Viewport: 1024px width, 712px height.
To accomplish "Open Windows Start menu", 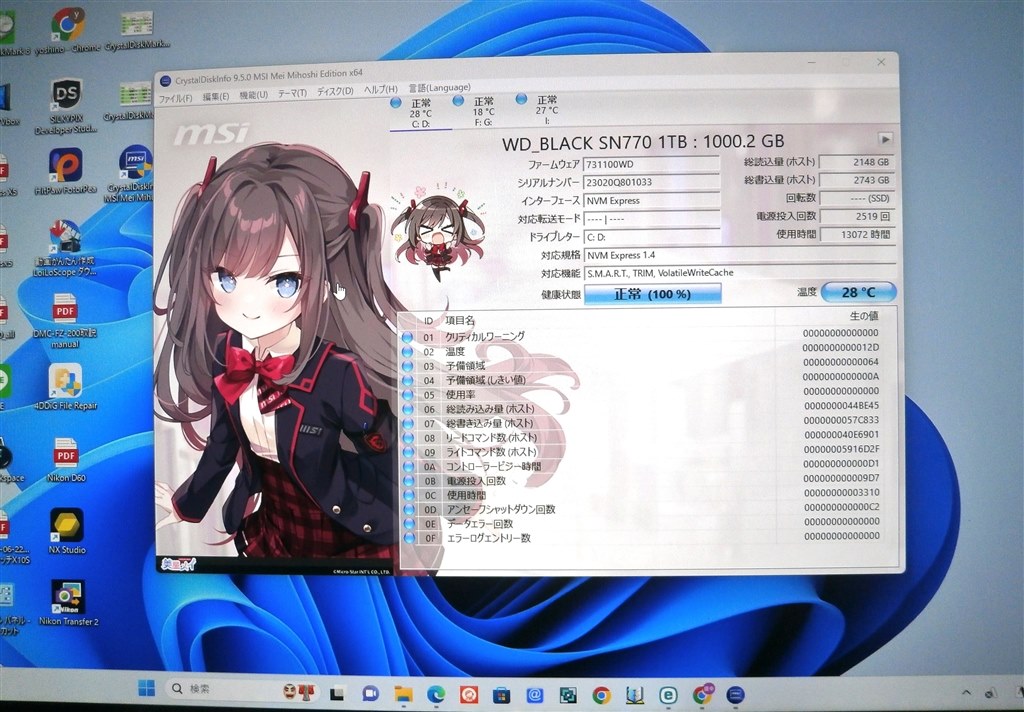I will point(146,688).
